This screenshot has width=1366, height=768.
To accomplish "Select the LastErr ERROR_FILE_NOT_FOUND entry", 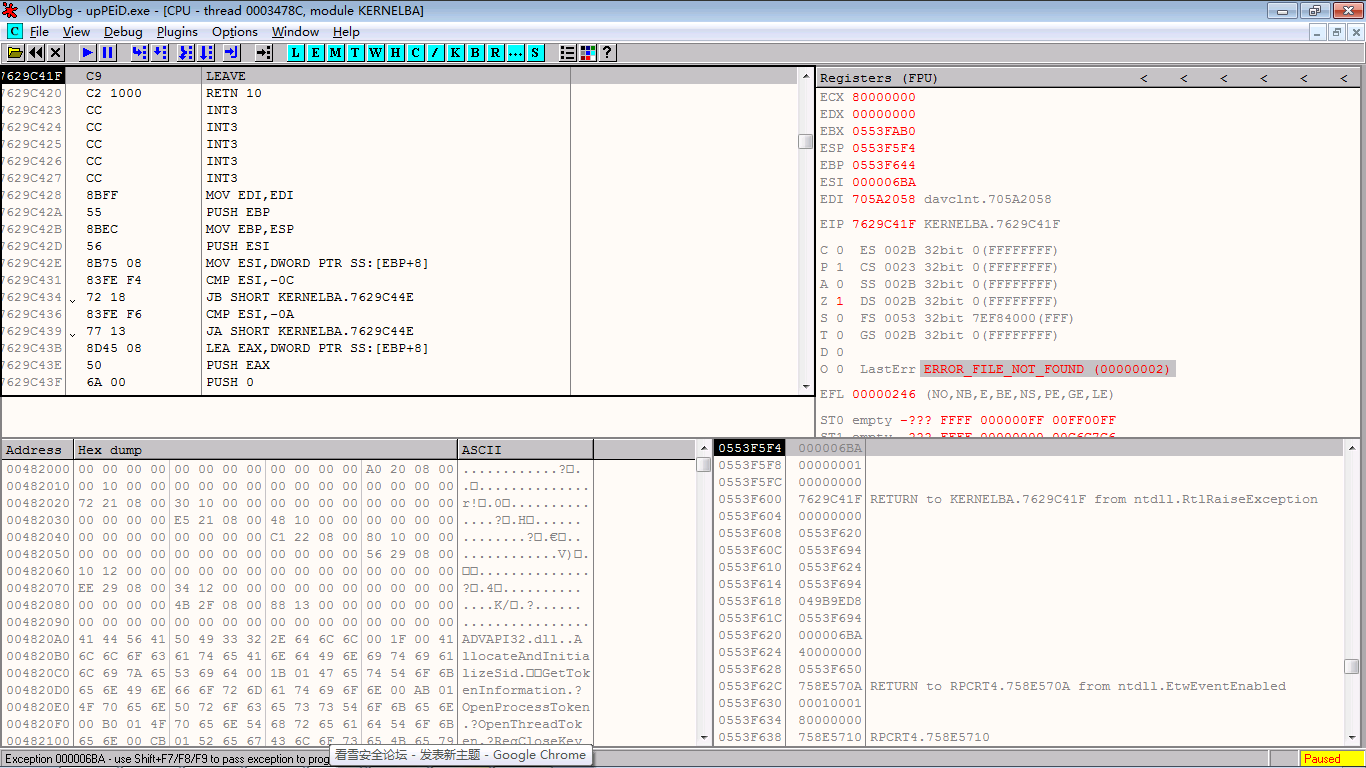I will (x=1047, y=369).
